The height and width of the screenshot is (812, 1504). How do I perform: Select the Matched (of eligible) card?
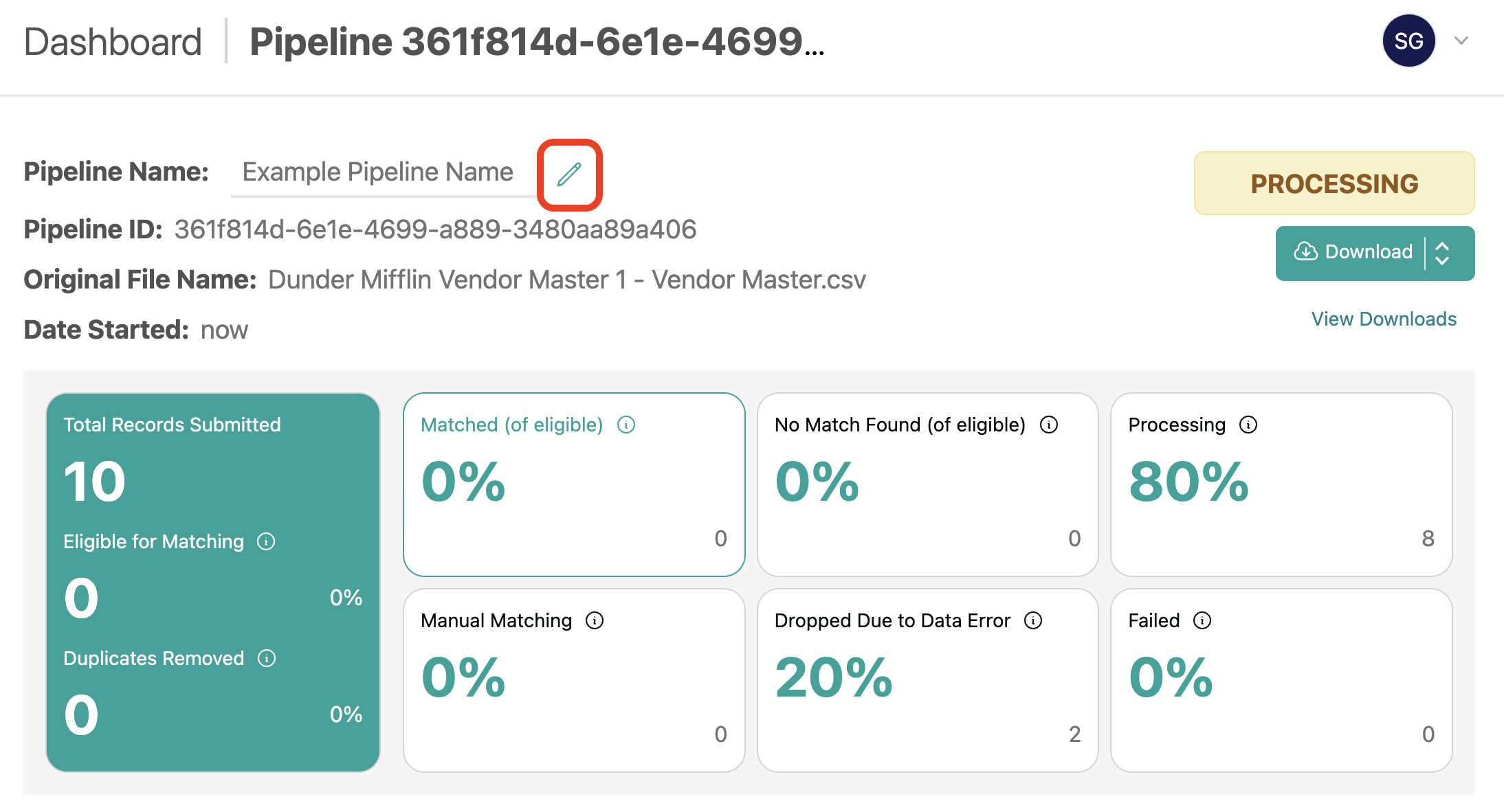(x=574, y=484)
